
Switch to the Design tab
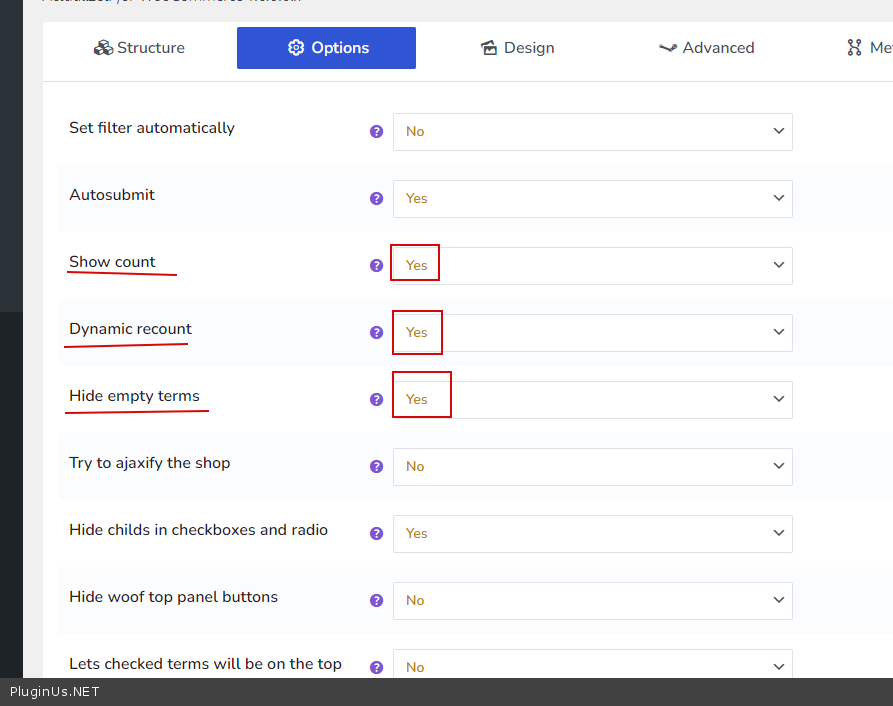click(517, 48)
